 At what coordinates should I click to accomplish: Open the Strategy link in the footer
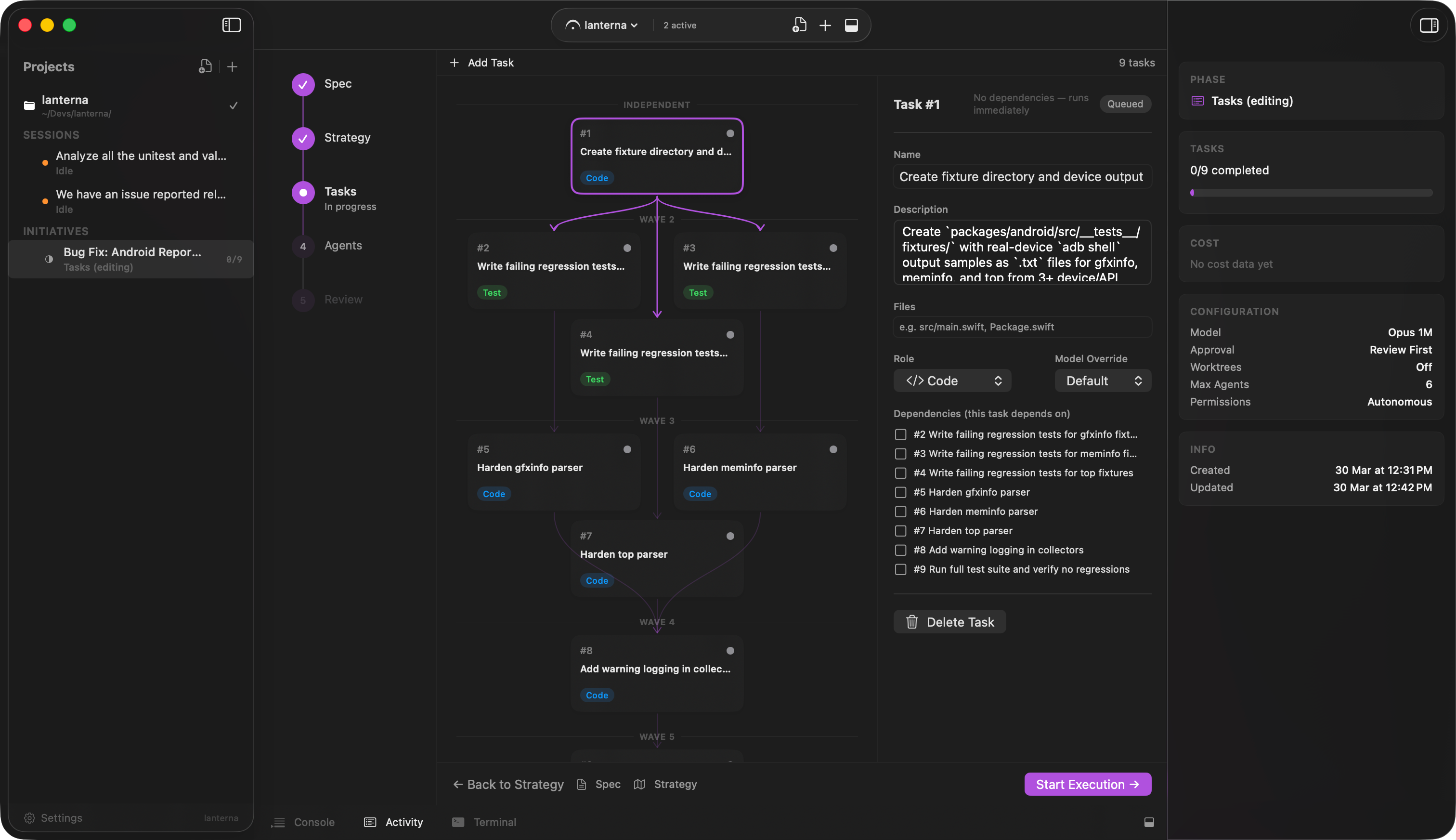click(665, 784)
